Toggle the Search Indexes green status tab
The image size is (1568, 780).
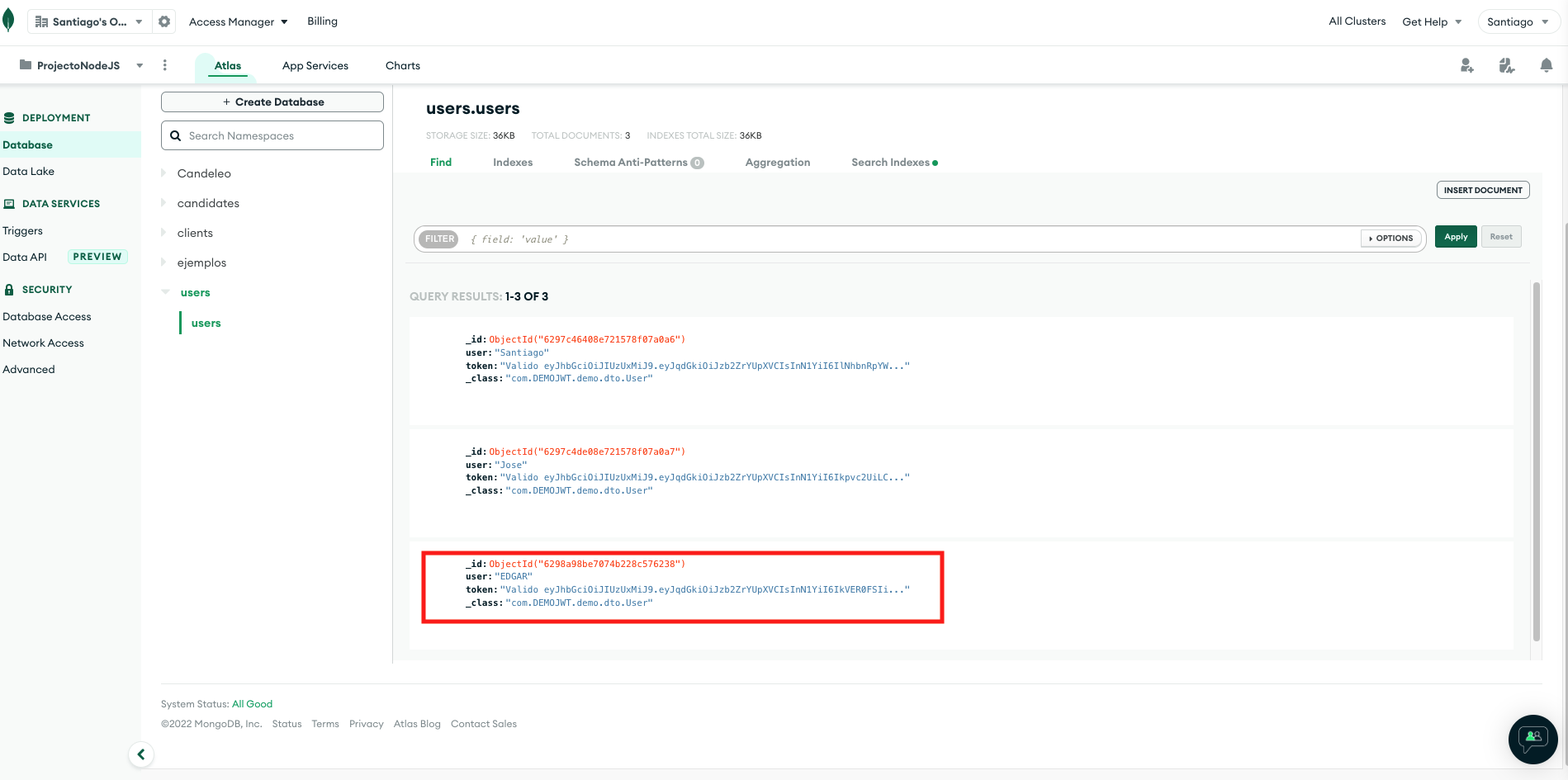pyautogui.click(x=893, y=162)
